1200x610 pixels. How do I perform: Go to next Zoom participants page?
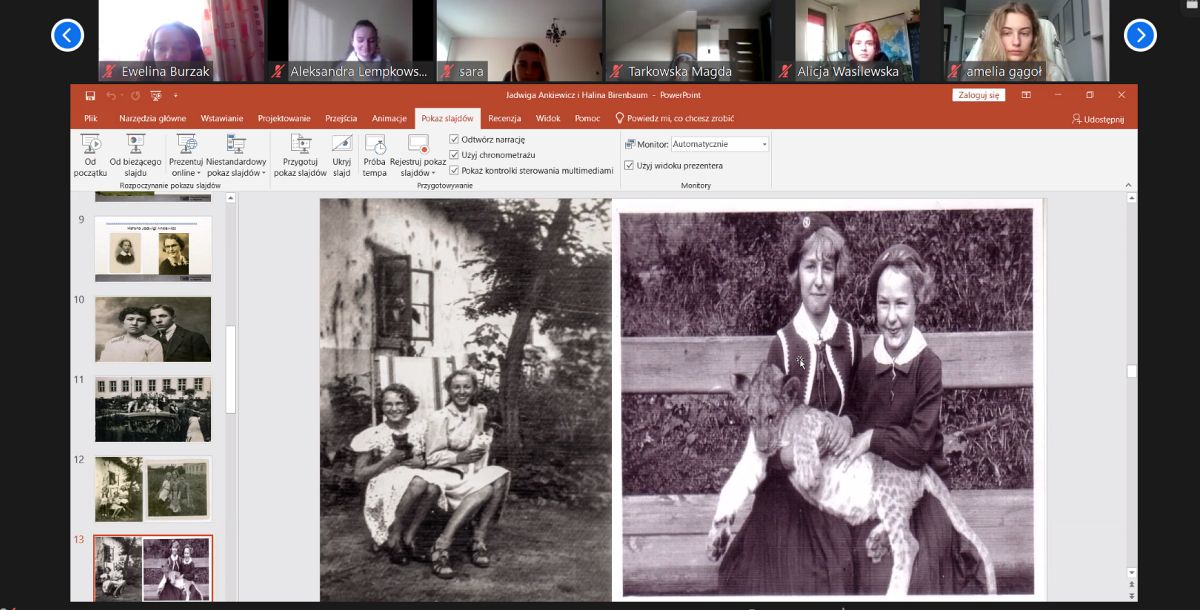pyautogui.click(x=1140, y=35)
